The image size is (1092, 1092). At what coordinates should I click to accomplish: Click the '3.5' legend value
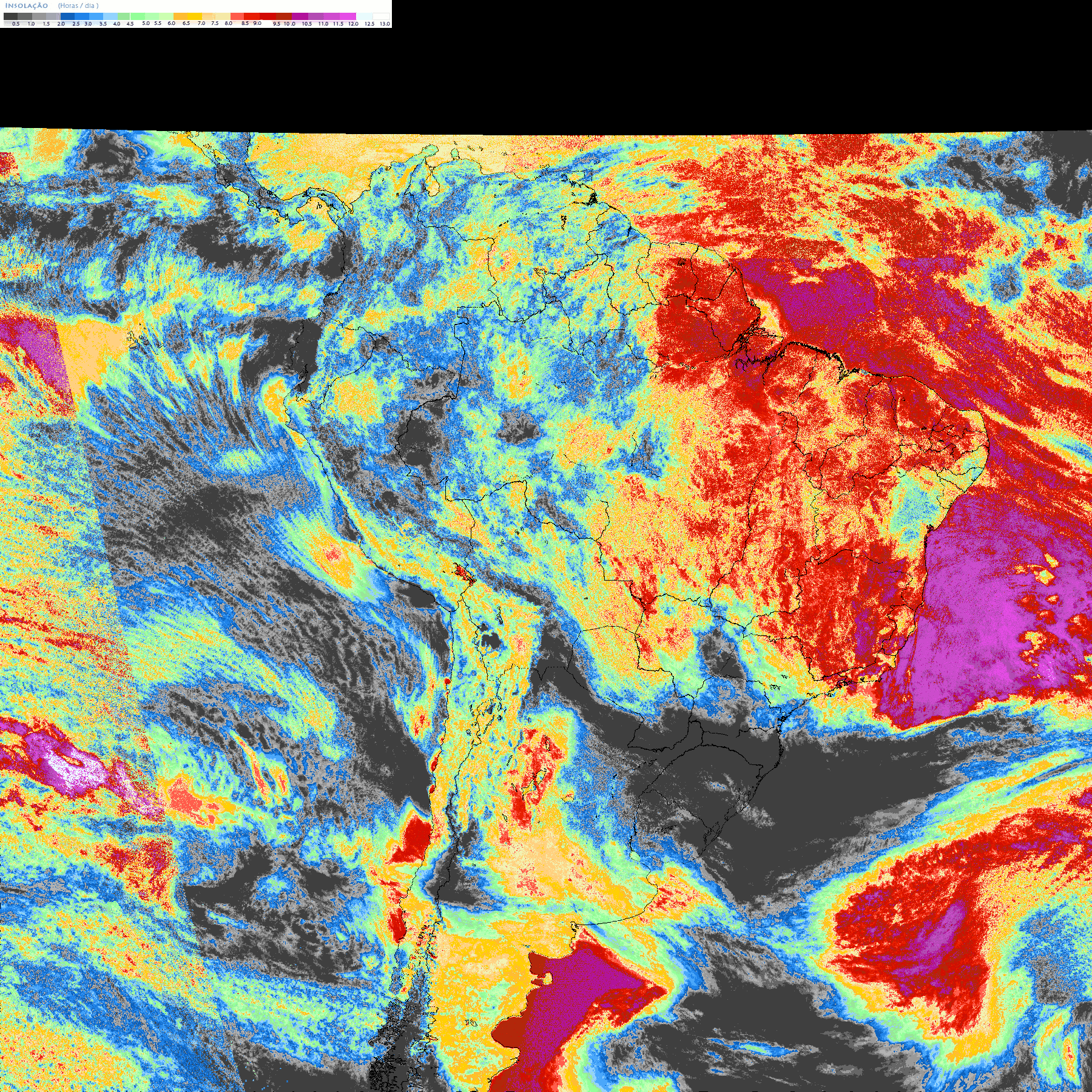(103, 24)
